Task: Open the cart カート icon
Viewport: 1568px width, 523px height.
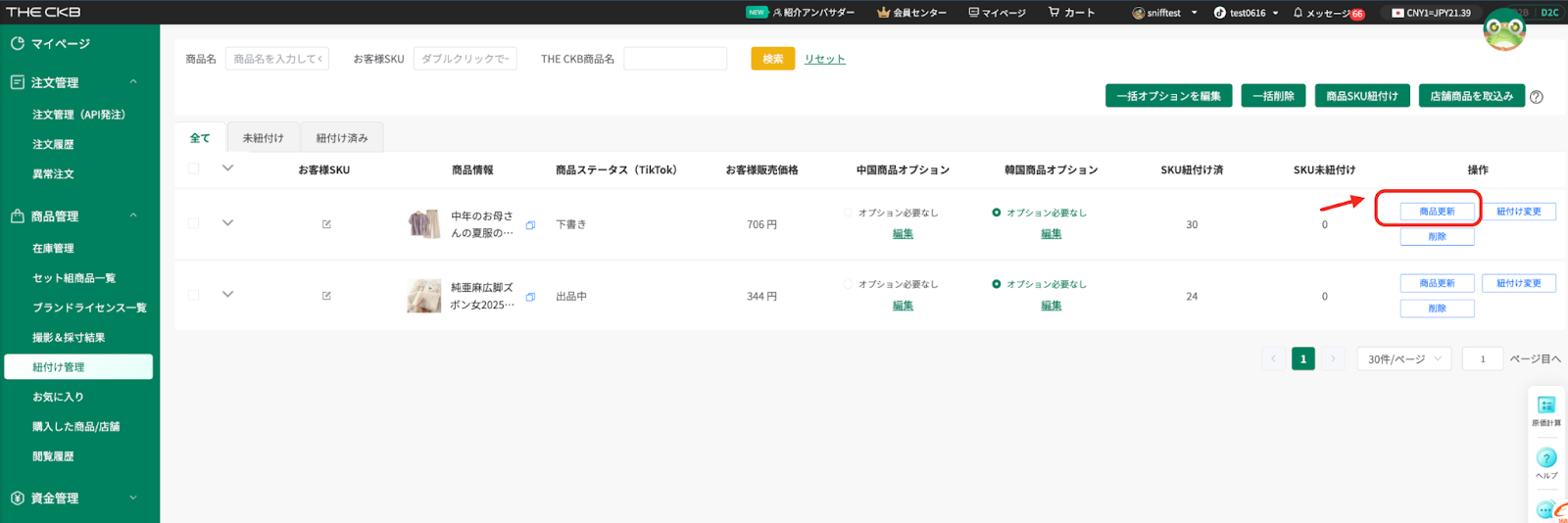Action: click(1053, 13)
